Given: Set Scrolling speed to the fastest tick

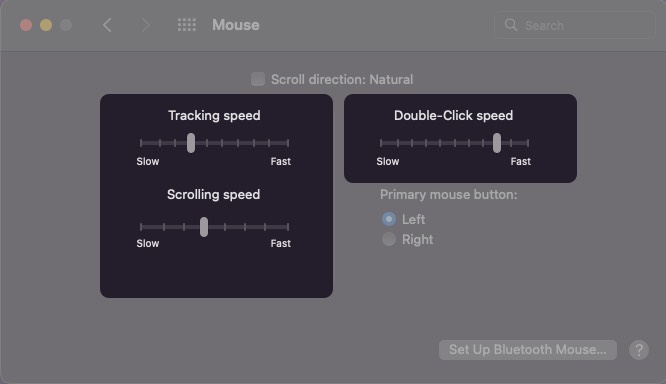Looking at the screenshot, I should [x=288, y=227].
